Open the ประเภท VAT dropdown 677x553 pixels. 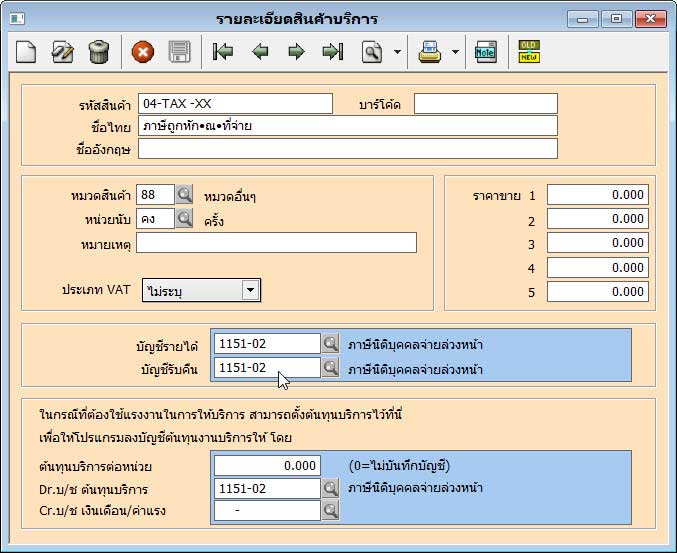pyautogui.click(x=251, y=290)
